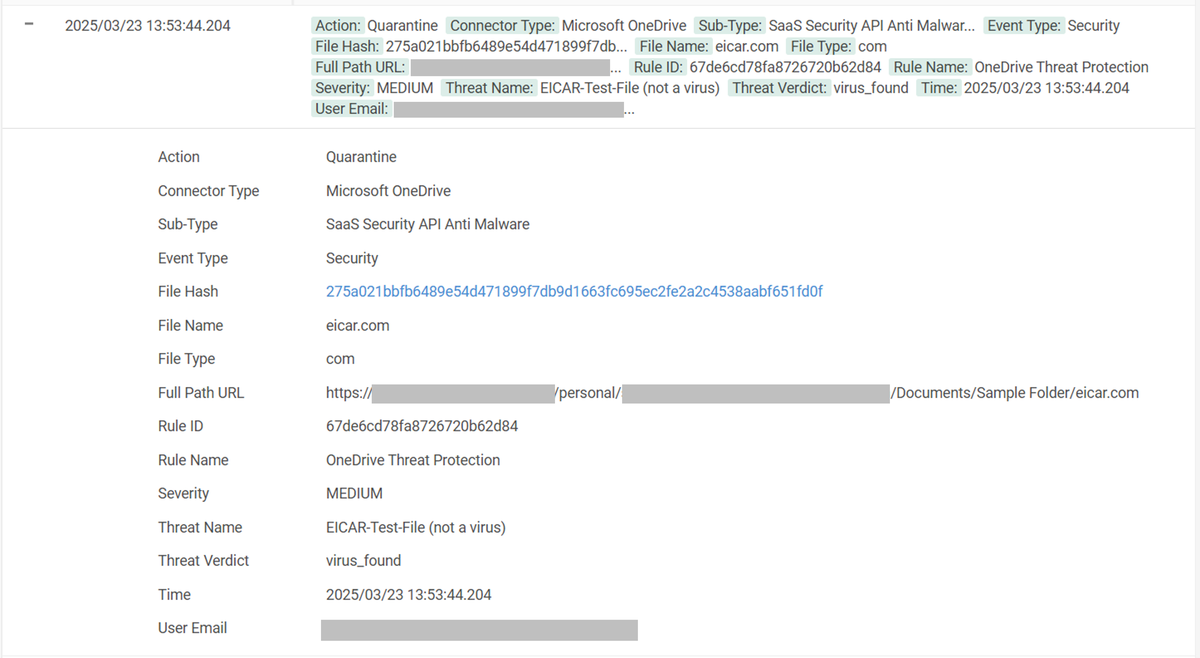Select the 'OneDrive Threat Protection' value in details
The width and height of the screenshot is (1200, 658).
point(413,460)
